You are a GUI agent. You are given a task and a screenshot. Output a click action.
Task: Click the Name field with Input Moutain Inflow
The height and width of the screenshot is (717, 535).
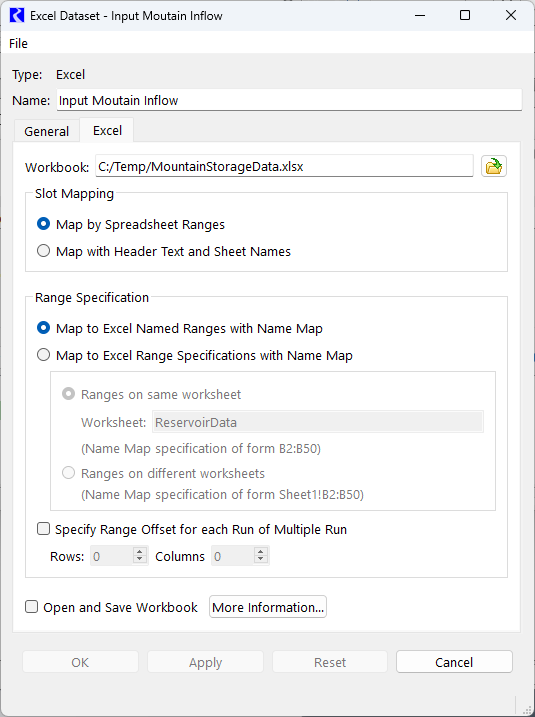(289, 100)
